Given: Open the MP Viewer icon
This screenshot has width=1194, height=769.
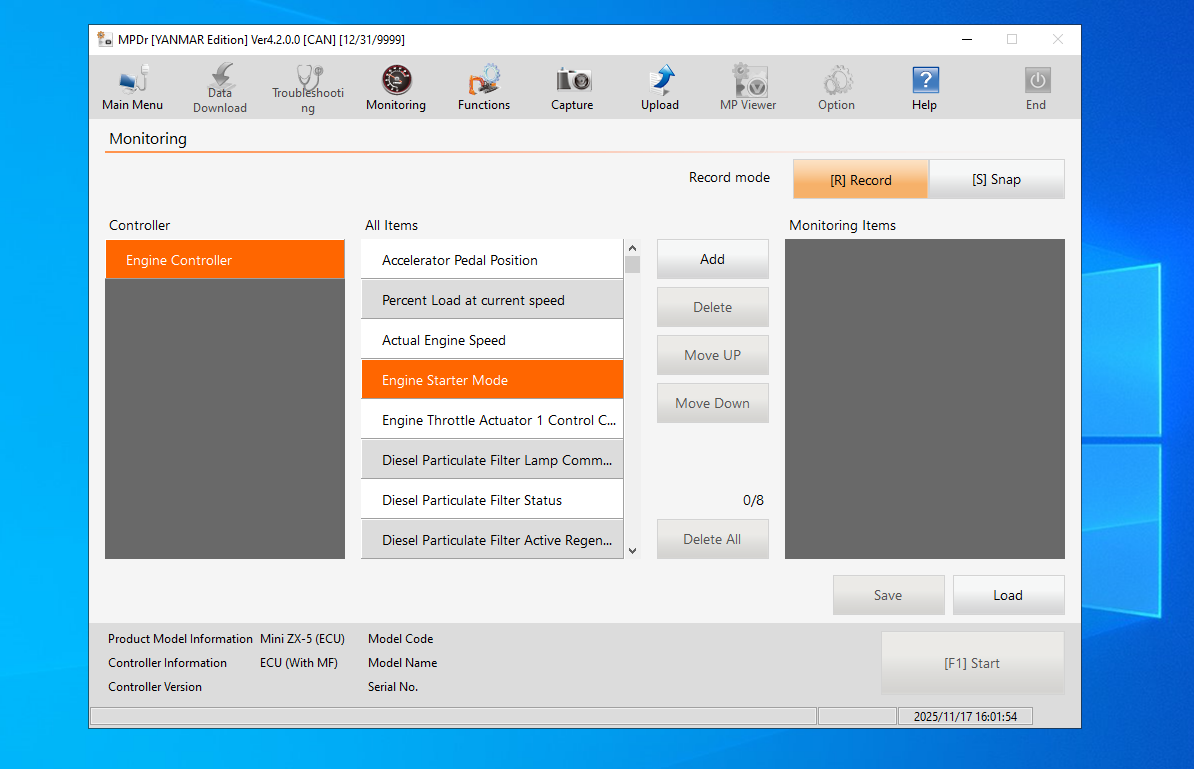Looking at the screenshot, I should [748, 88].
